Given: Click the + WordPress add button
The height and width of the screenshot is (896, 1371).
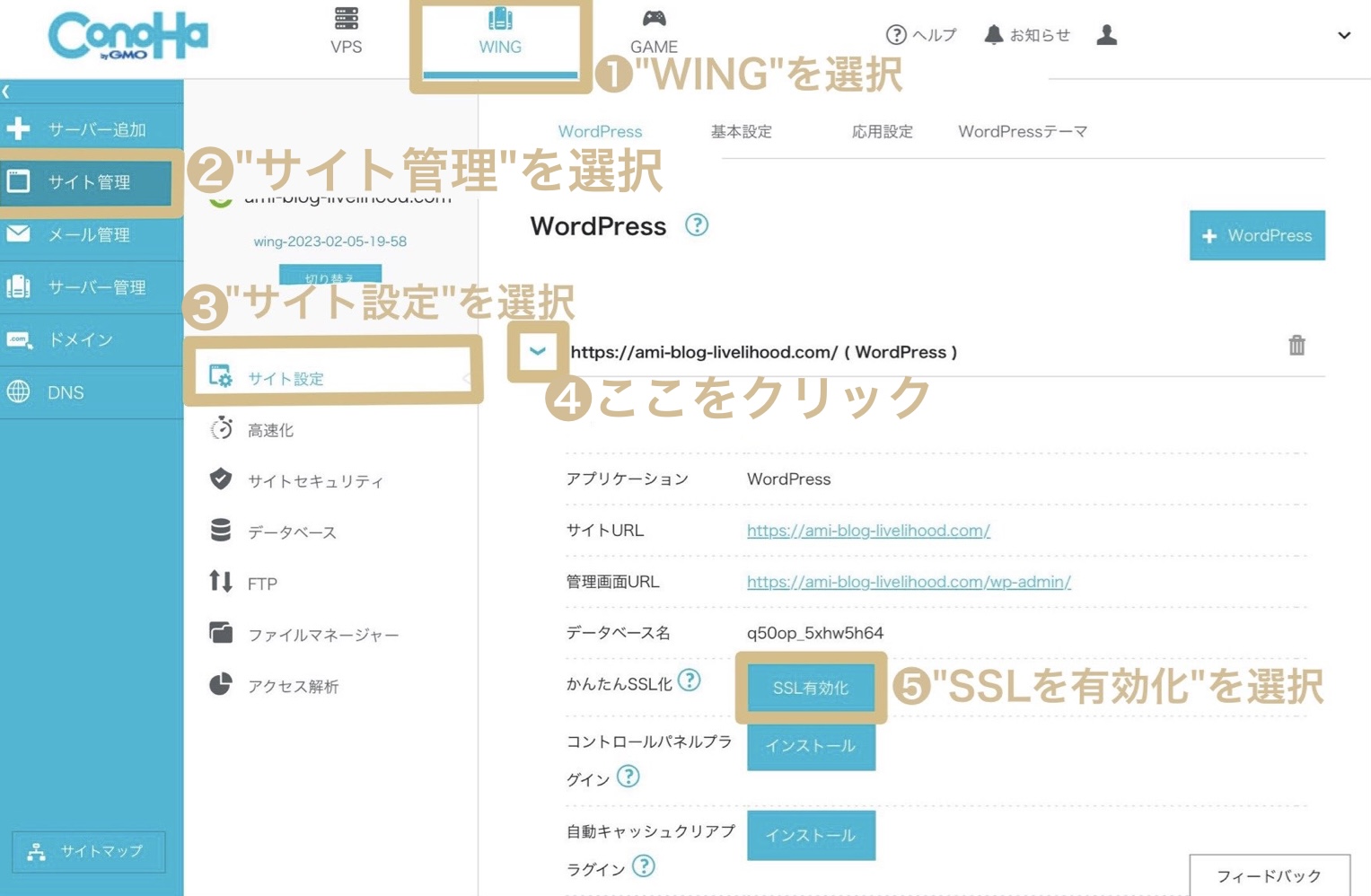Looking at the screenshot, I should point(1257,235).
